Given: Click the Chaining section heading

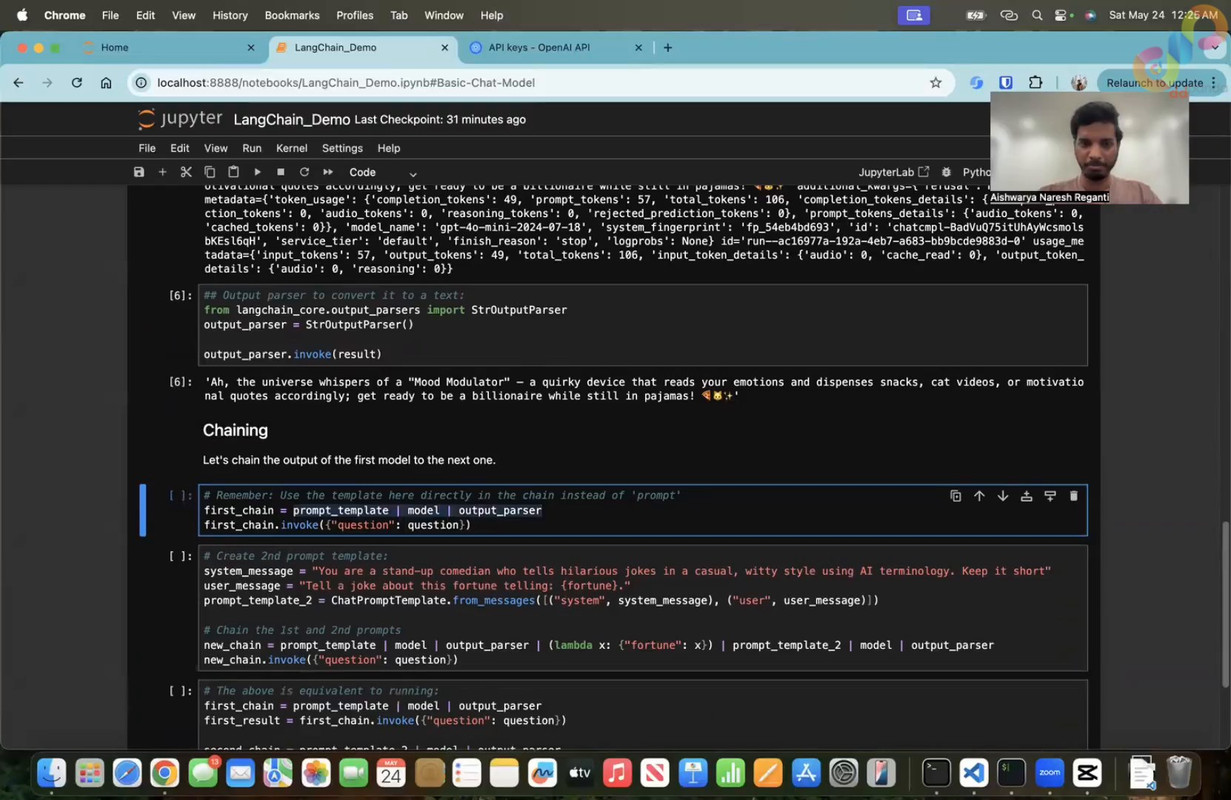Looking at the screenshot, I should [235, 430].
